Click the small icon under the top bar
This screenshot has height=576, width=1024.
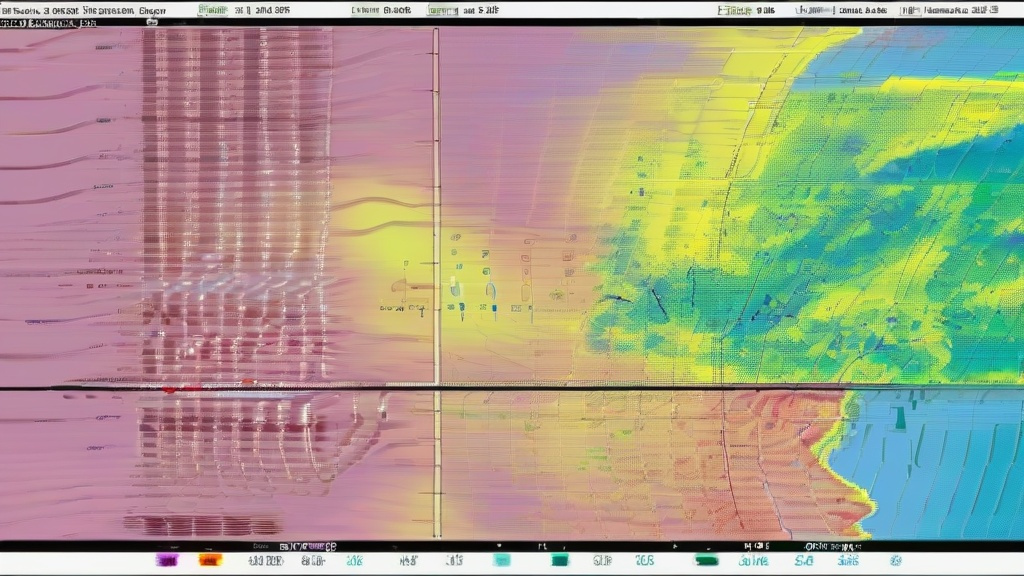pyautogui.click(x=152, y=22)
